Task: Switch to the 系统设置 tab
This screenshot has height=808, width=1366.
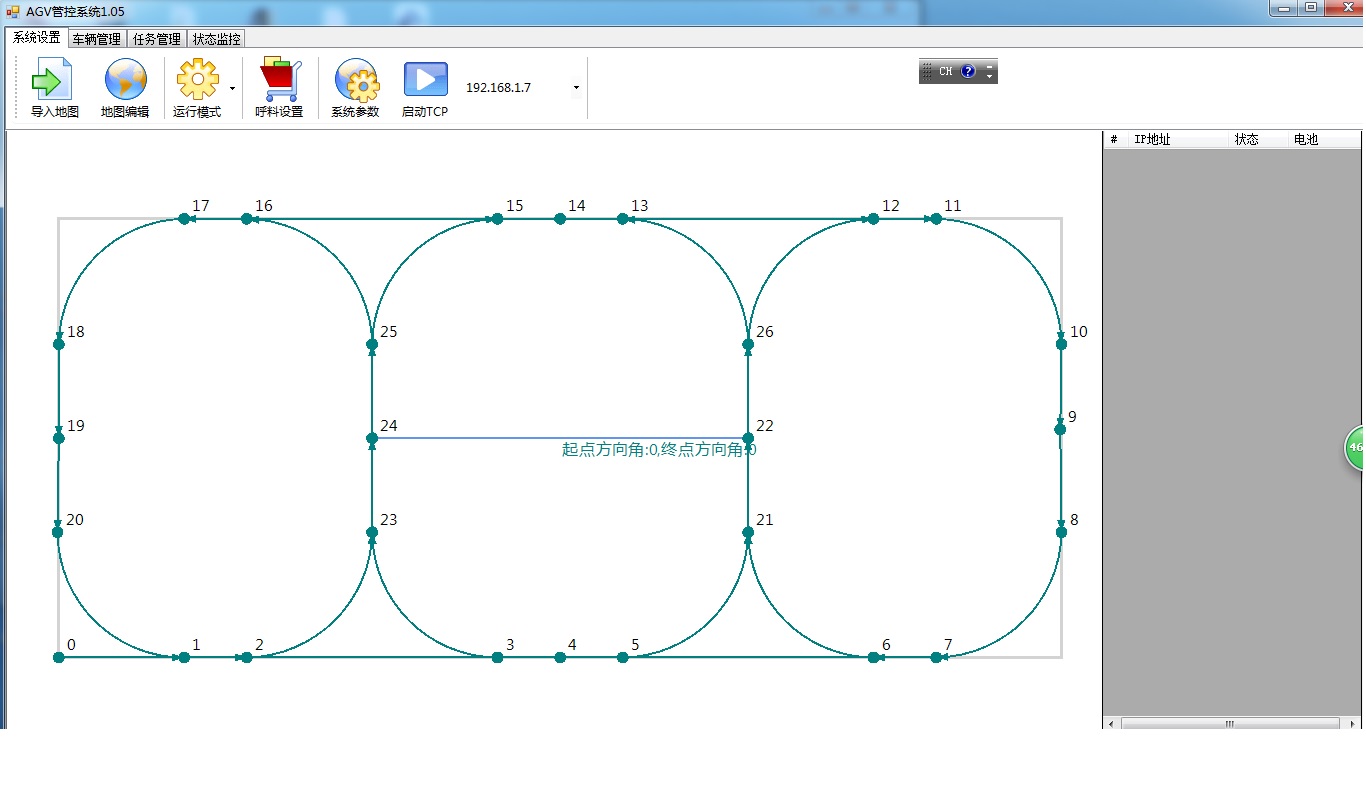Action: 36,38
